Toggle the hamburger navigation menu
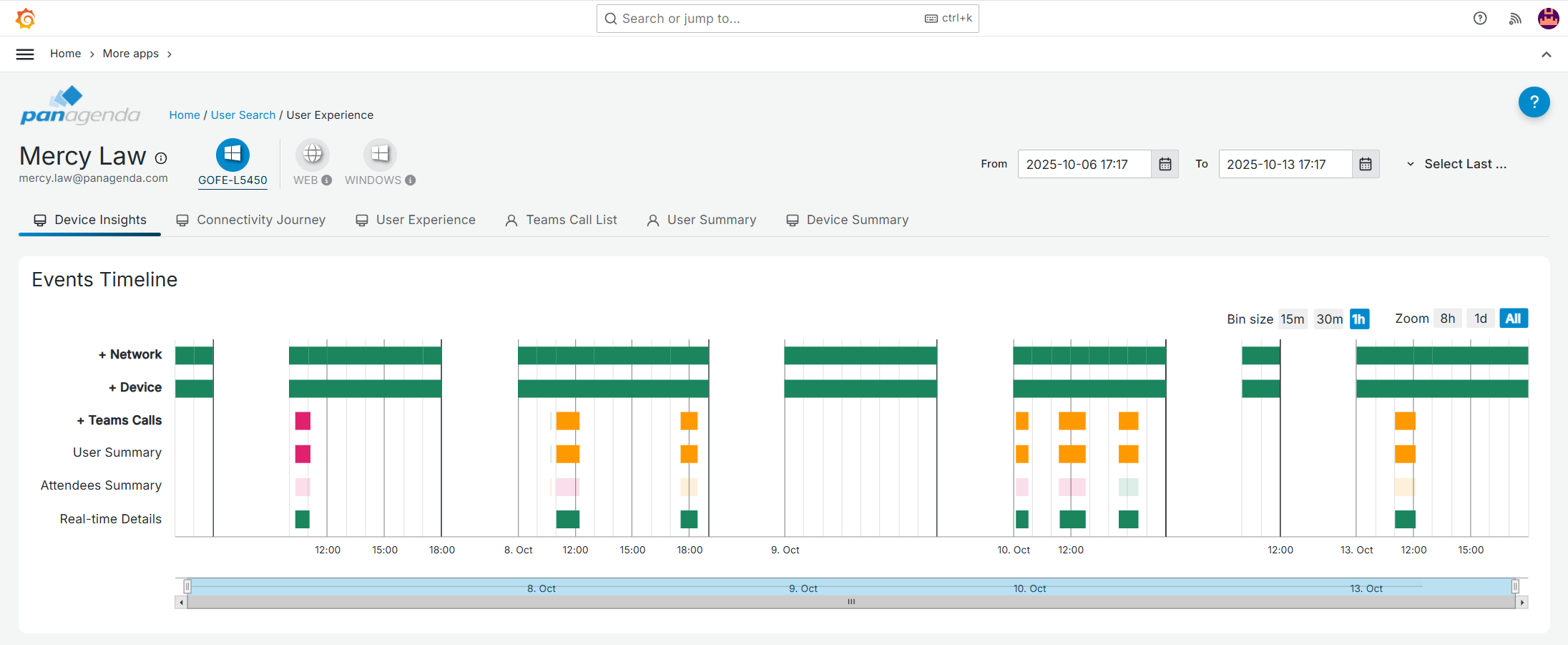 click(25, 54)
